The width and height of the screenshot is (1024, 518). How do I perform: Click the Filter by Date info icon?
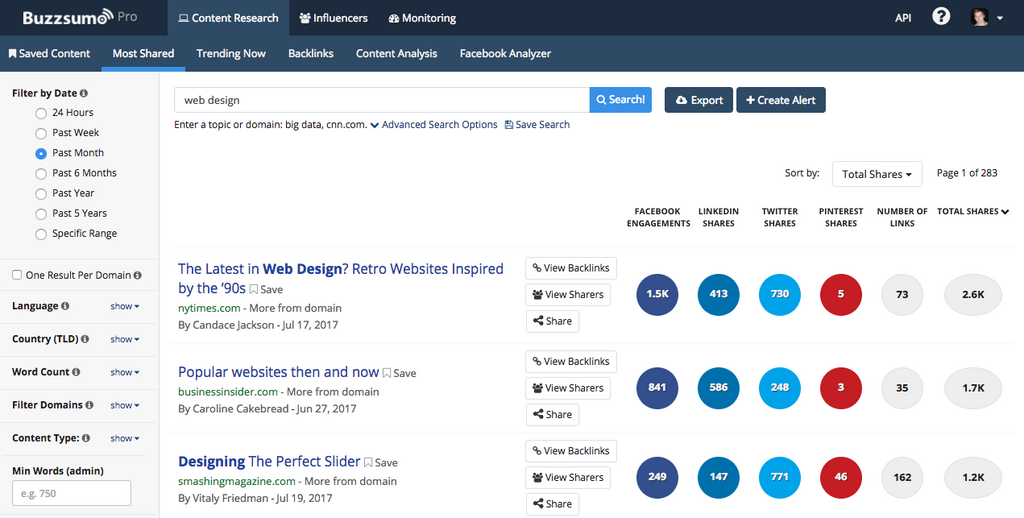pyautogui.click(x=83, y=93)
